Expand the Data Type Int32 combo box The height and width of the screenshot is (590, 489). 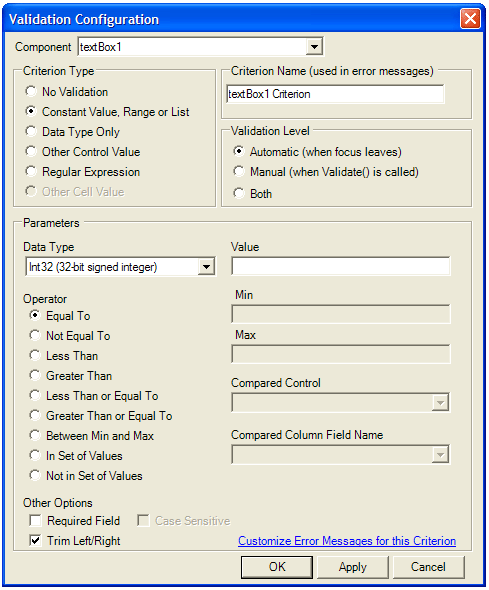pyautogui.click(x=206, y=267)
